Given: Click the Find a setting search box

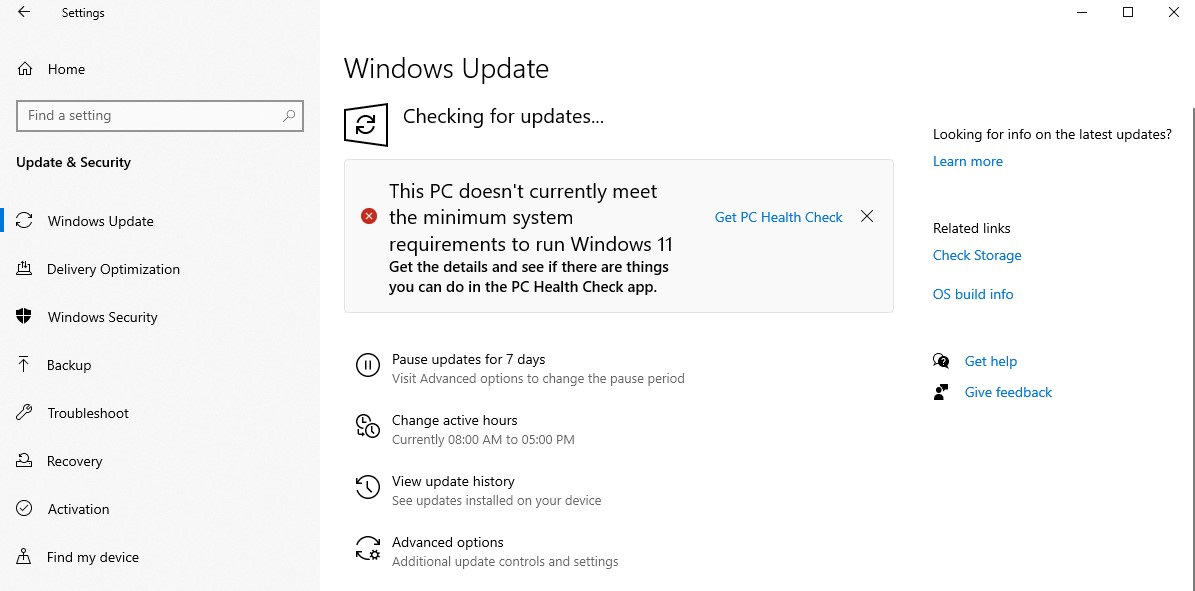Looking at the screenshot, I should pyautogui.click(x=160, y=116).
